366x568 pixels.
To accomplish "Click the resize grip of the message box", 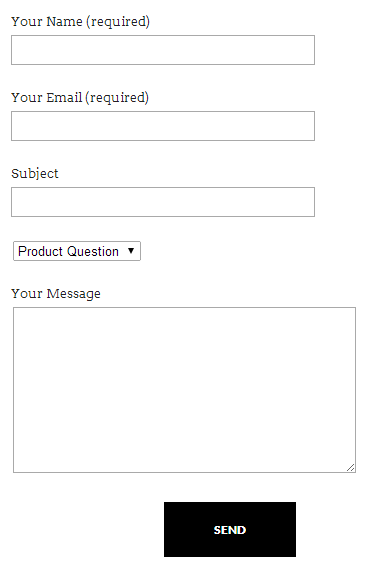I will pos(350,467).
